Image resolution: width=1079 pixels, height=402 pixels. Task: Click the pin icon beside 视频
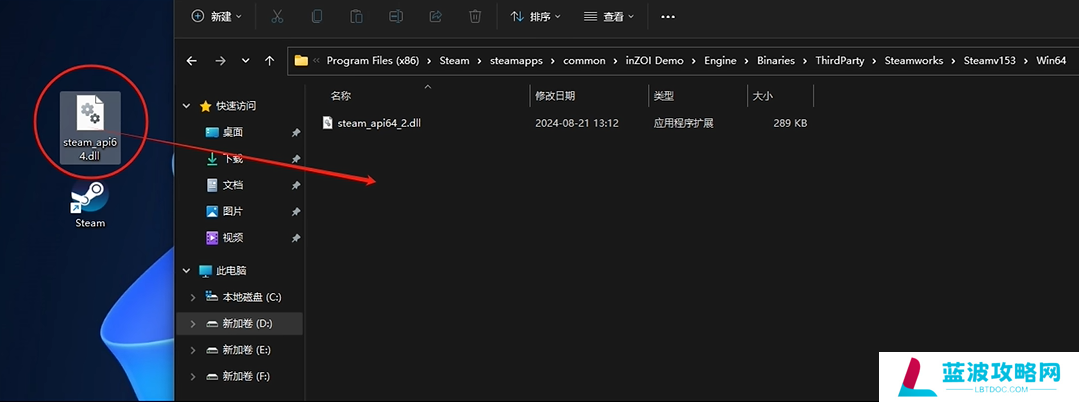click(296, 238)
